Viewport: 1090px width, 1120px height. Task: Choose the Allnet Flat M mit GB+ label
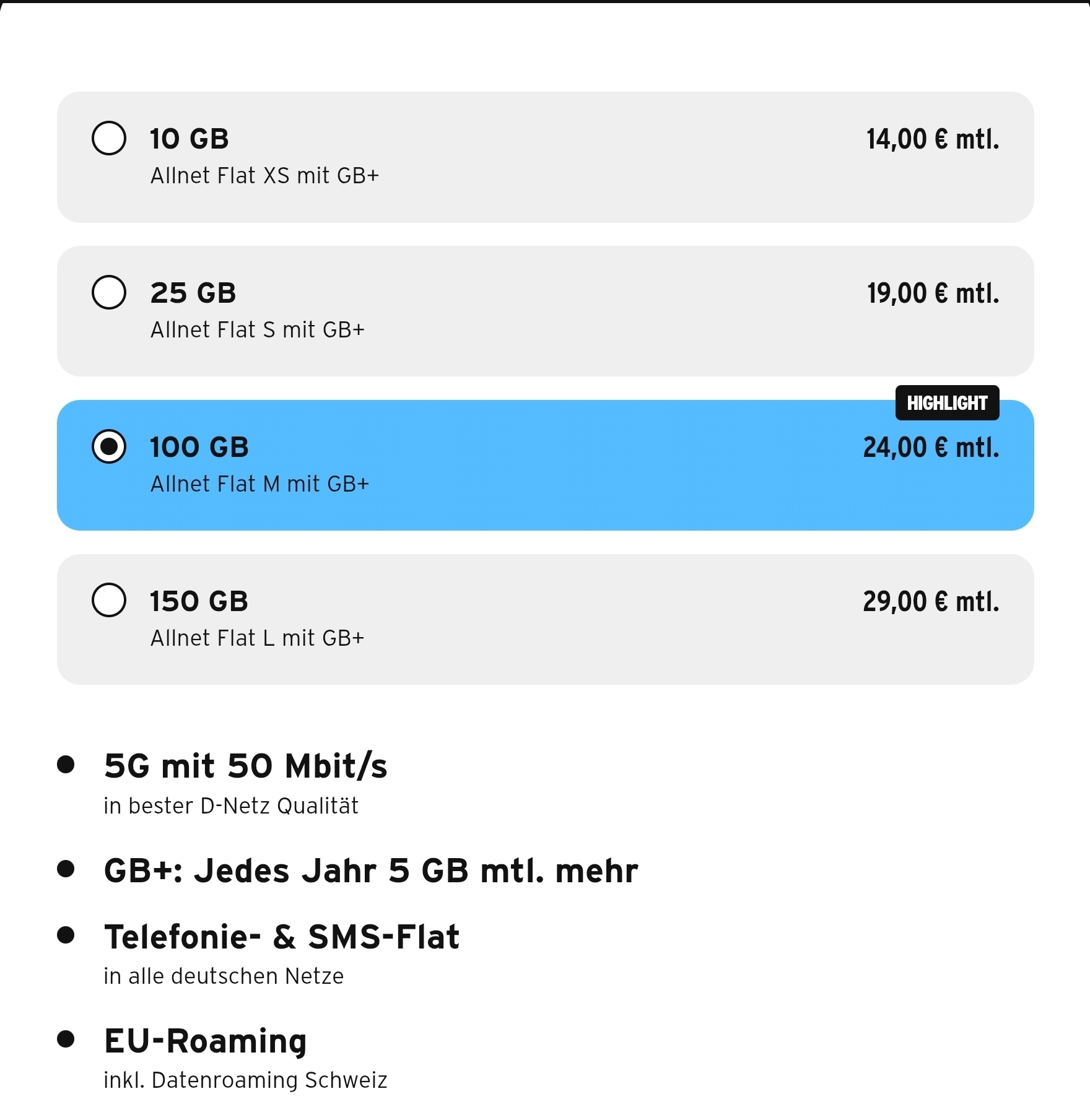click(259, 484)
